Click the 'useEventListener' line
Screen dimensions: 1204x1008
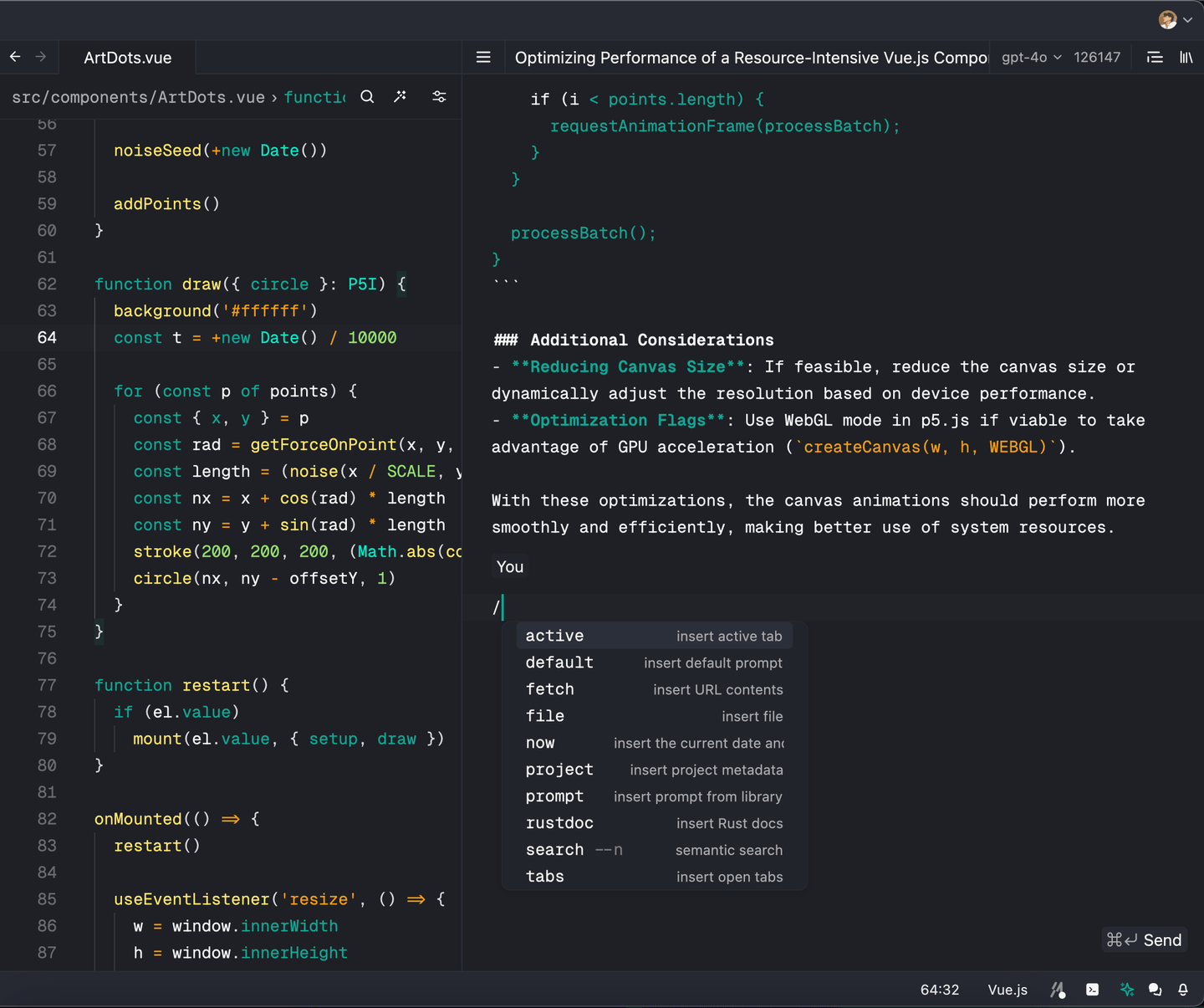tap(279, 900)
